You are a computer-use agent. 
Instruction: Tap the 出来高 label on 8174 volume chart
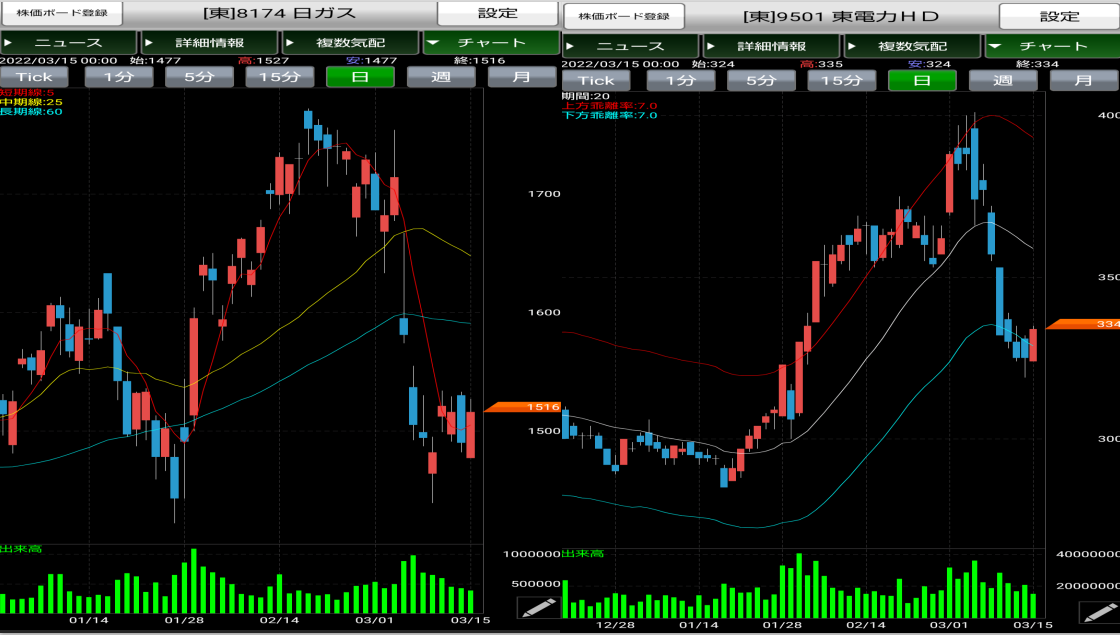[21, 549]
